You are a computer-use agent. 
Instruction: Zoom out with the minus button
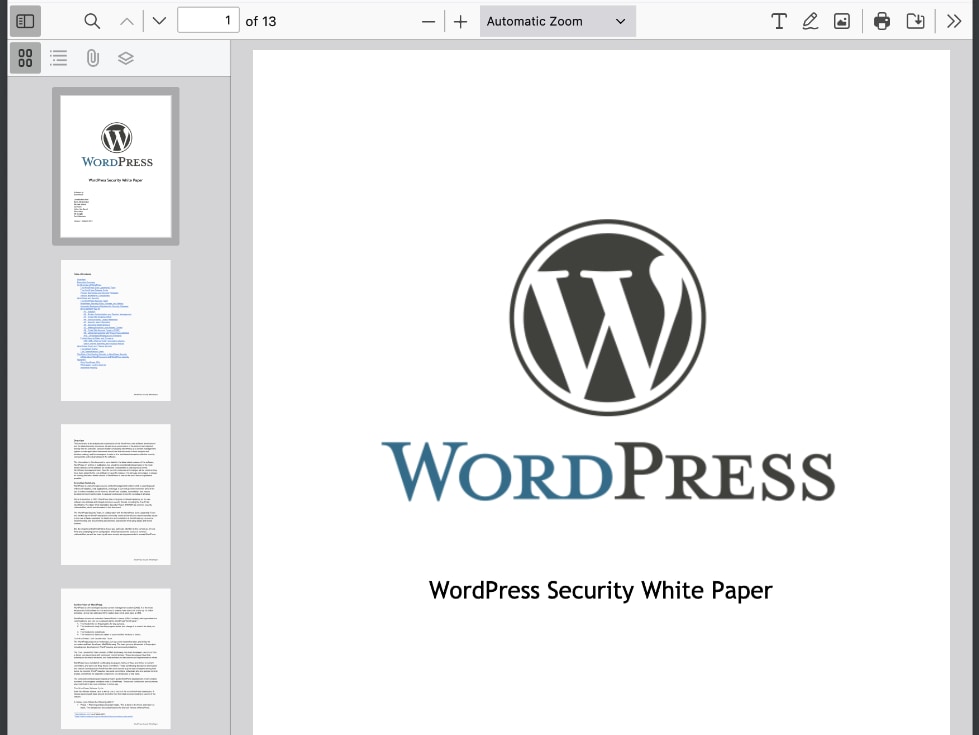coord(428,22)
